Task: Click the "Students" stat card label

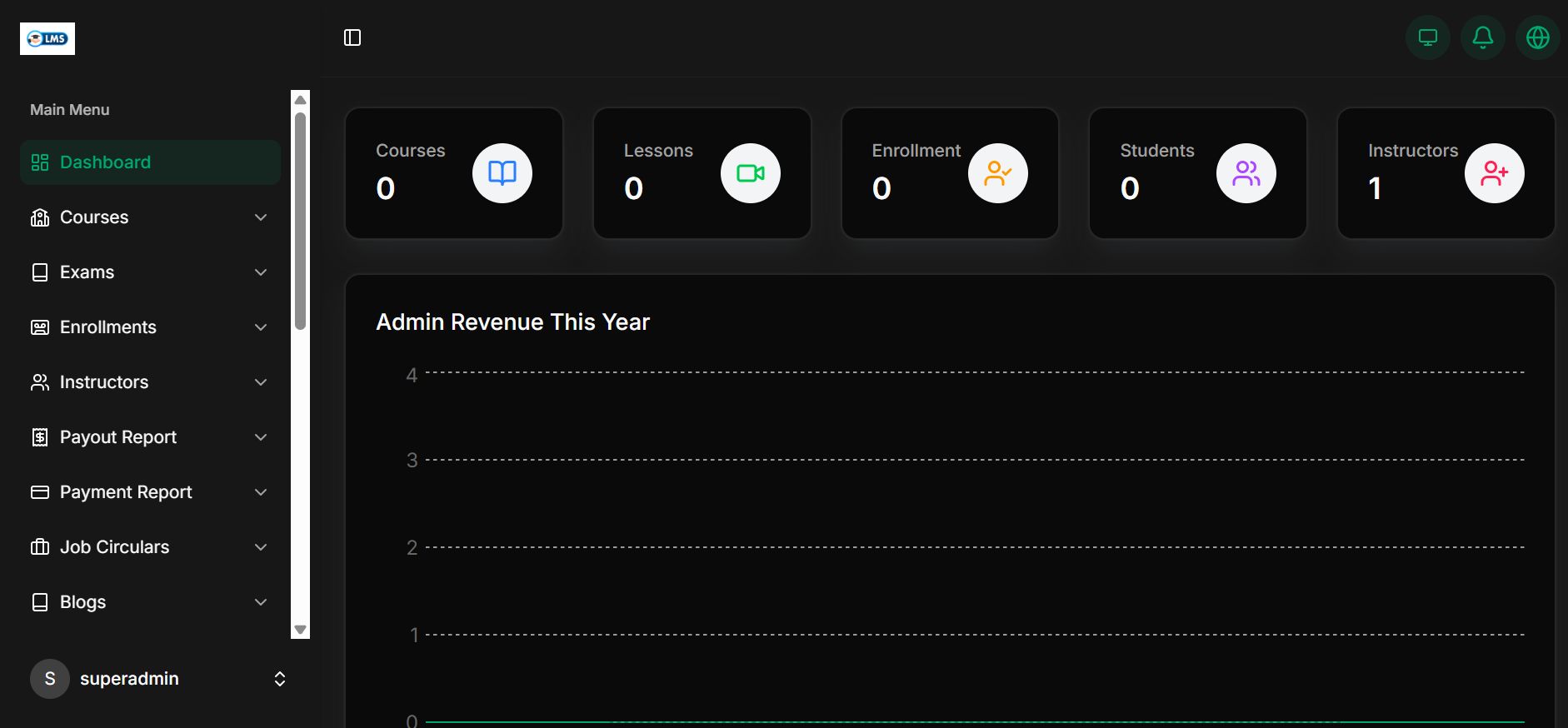Action: [1157, 151]
